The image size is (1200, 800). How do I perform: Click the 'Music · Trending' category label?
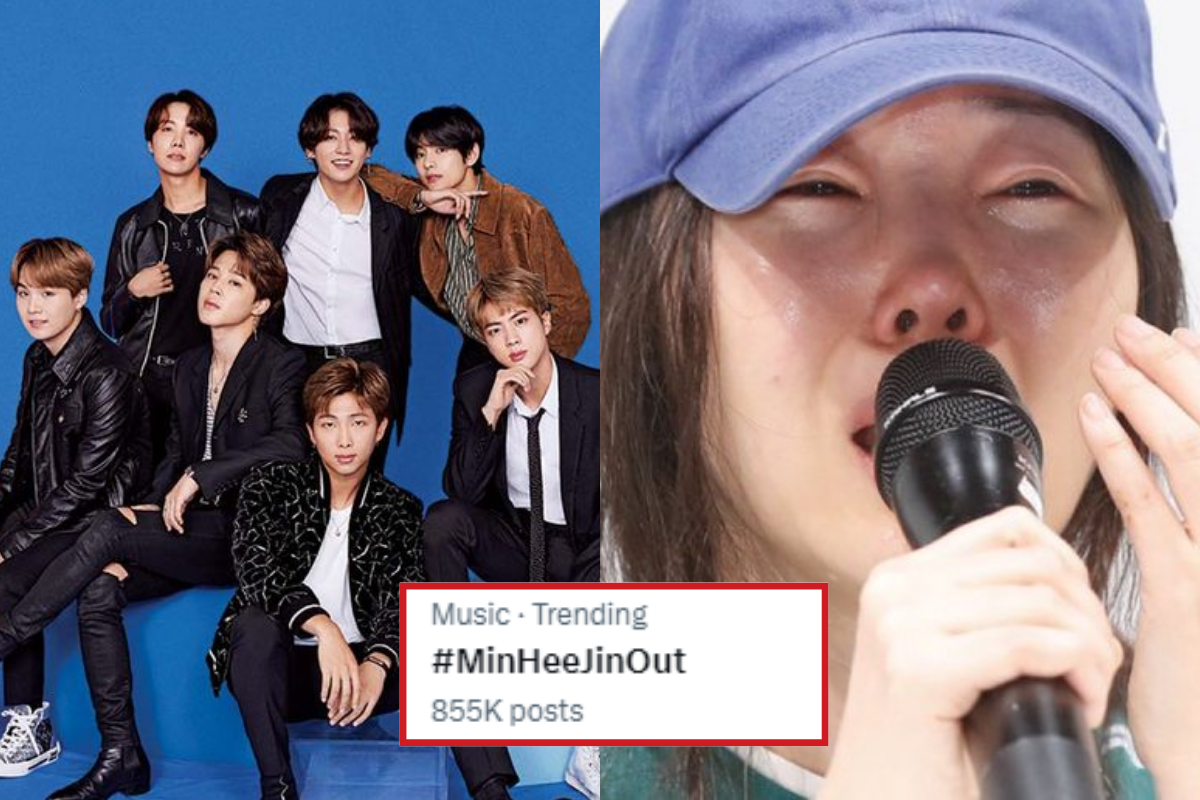(539, 614)
